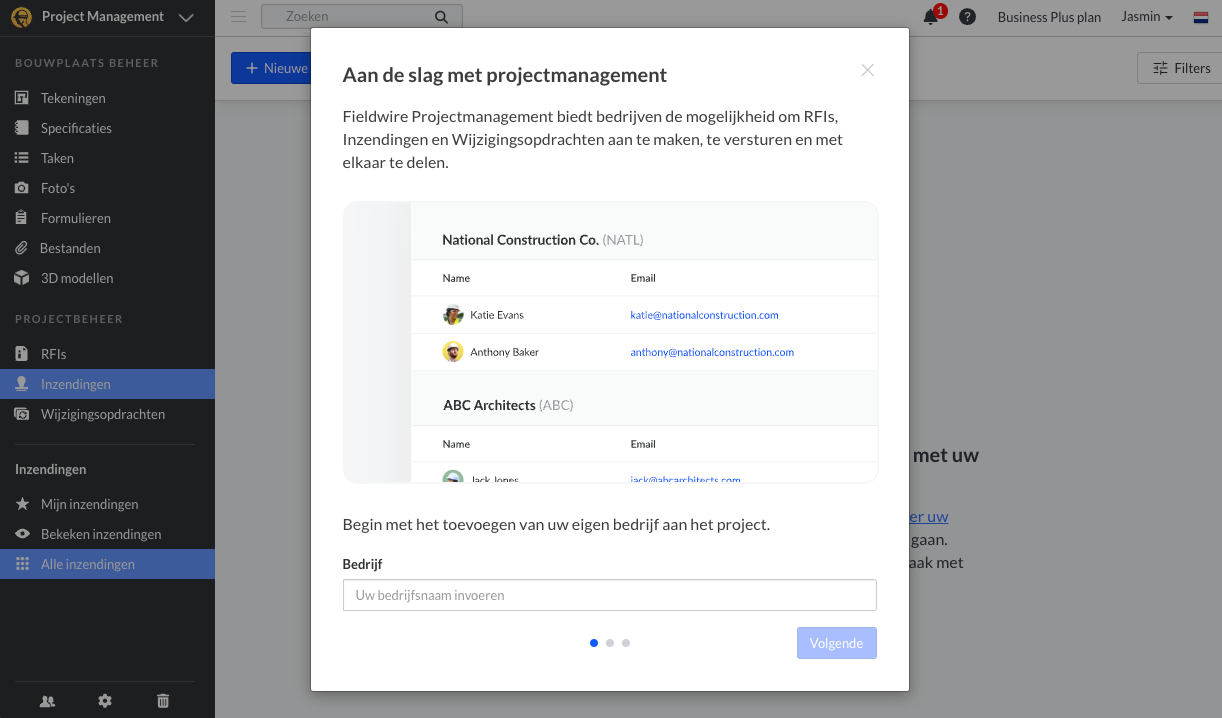
Task: Change language via Dutch flag icon
Action: click(x=1201, y=17)
